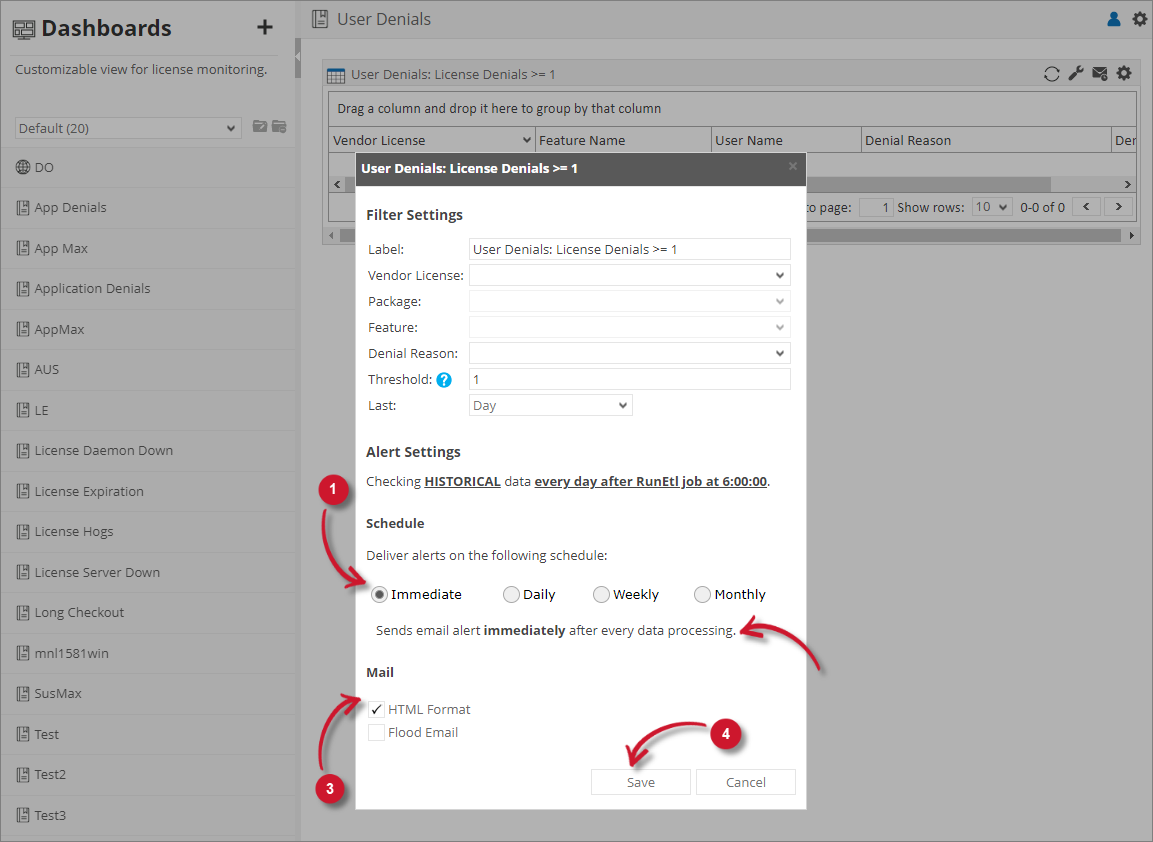Select the Immediate schedule option
Image resolution: width=1153 pixels, height=842 pixels.
[x=379, y=594]
